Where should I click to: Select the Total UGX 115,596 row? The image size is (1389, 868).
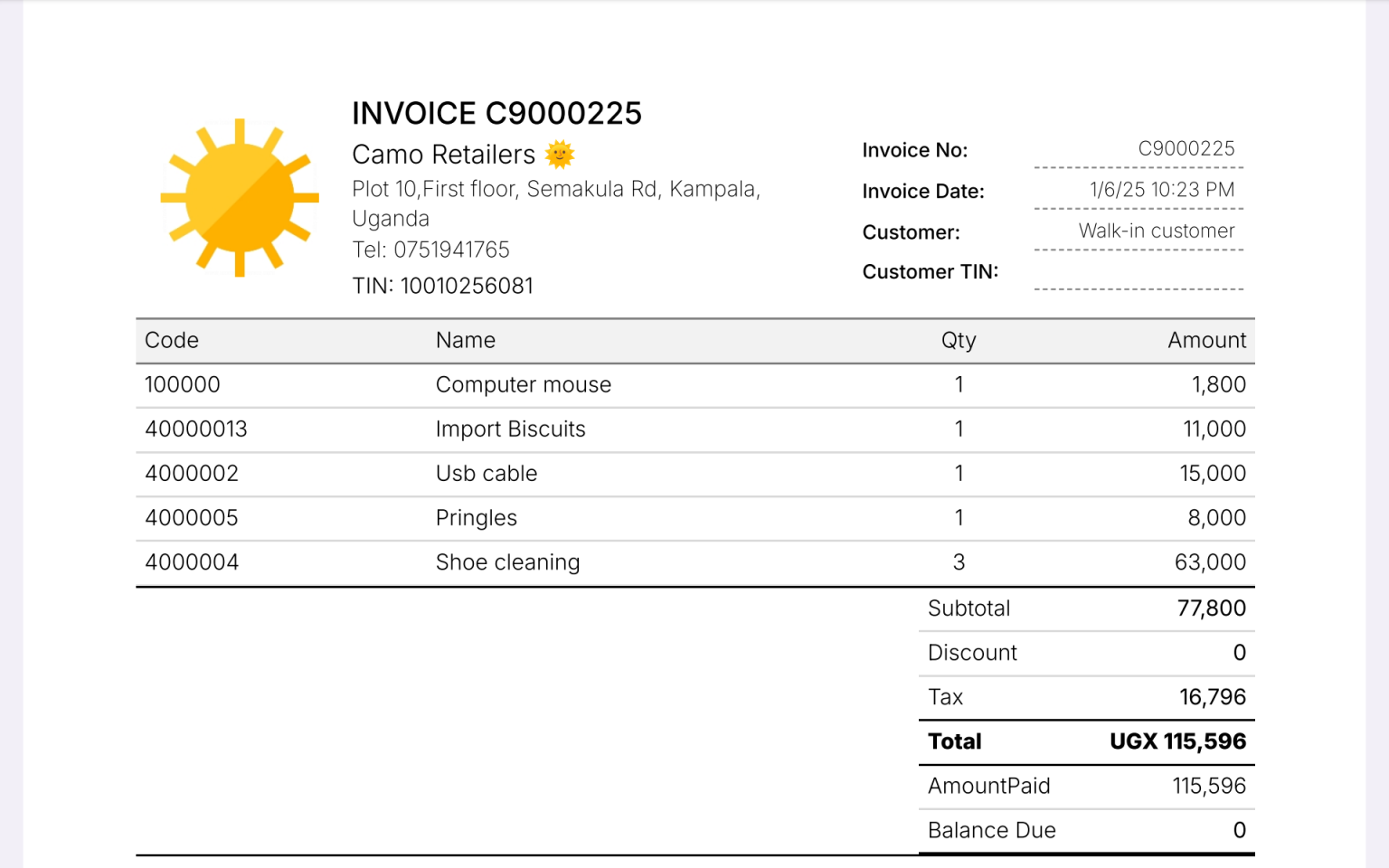[1085, 741]
